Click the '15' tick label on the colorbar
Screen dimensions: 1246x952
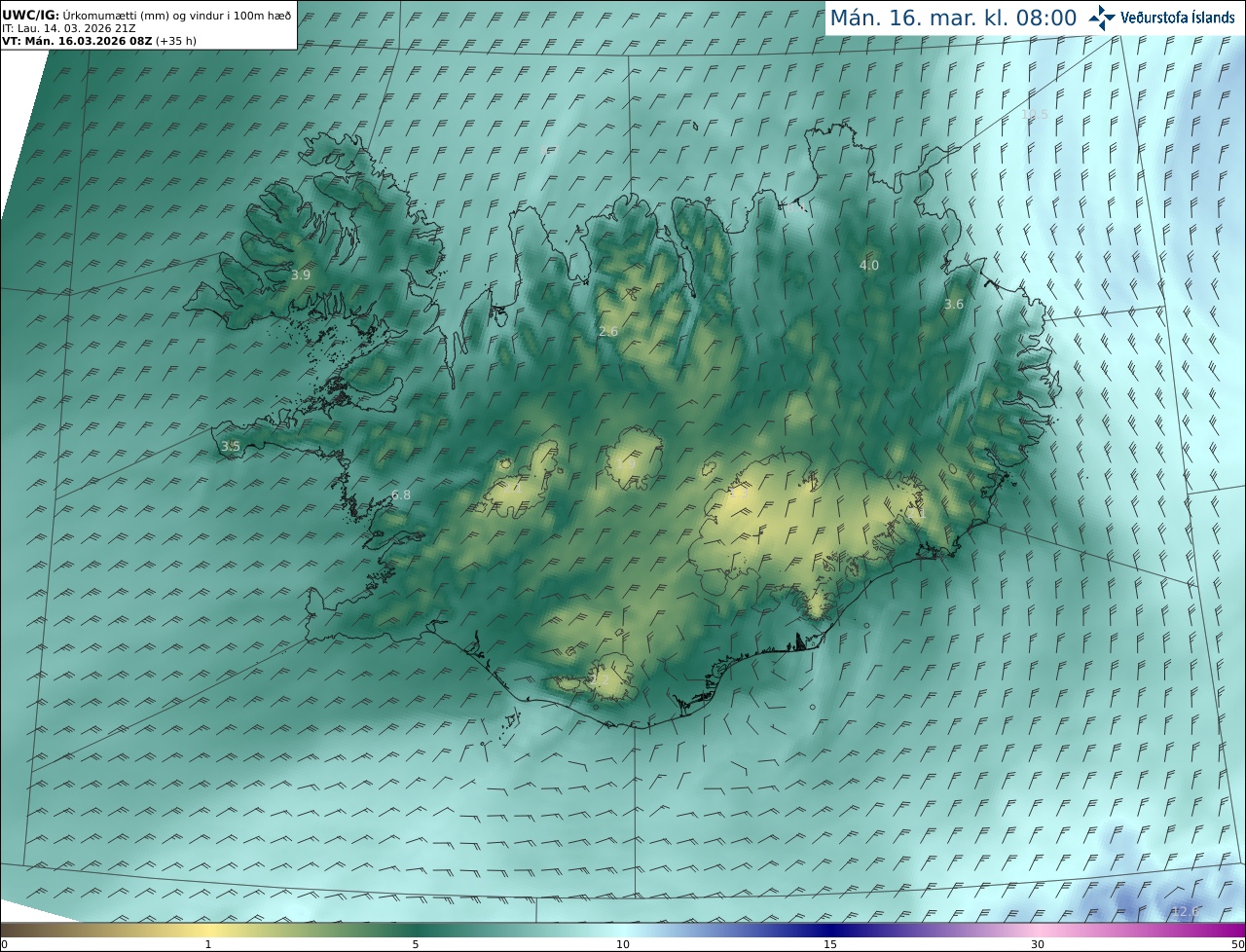point(830,944)
